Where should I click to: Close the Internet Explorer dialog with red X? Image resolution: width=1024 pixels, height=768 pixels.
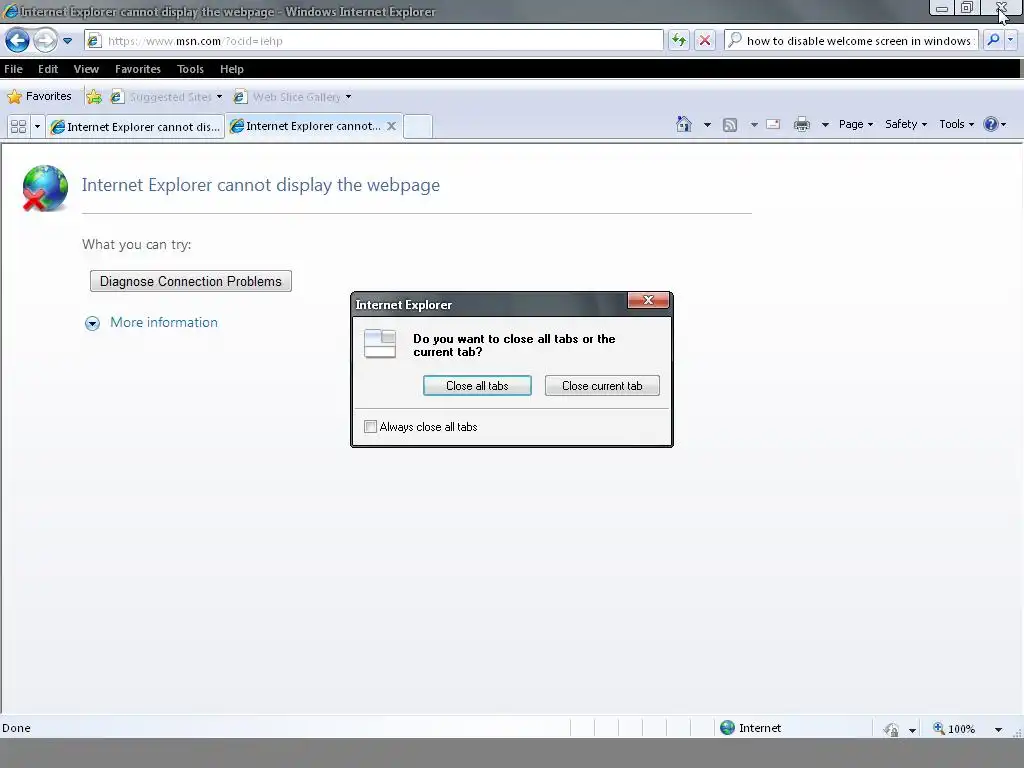648,300
